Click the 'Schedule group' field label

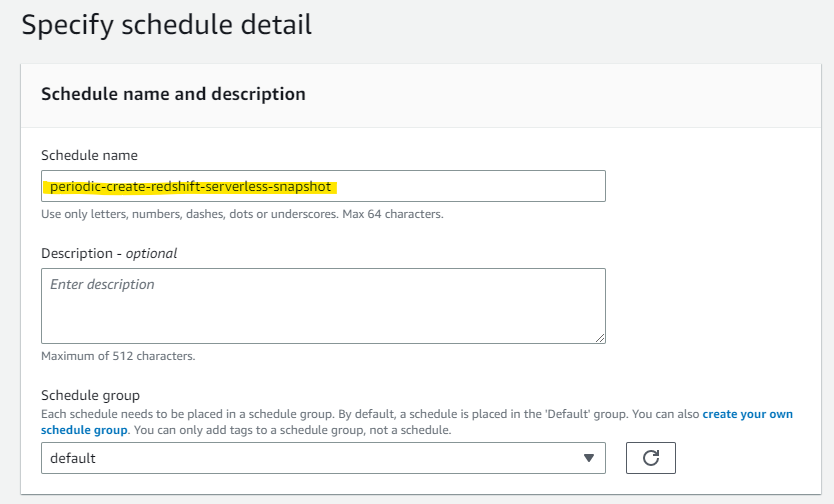90,395
